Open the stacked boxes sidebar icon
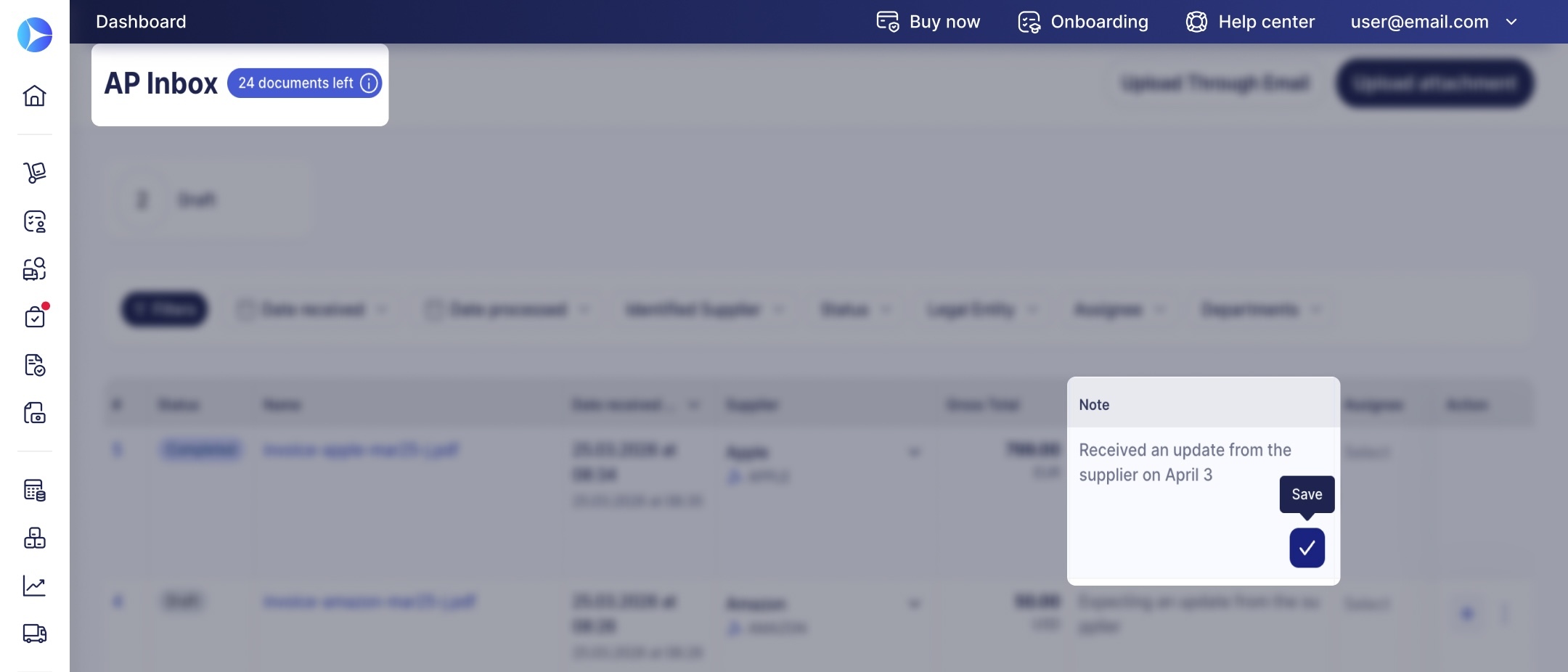Screen dimensions: 1568x672 [x=35, y=538]
